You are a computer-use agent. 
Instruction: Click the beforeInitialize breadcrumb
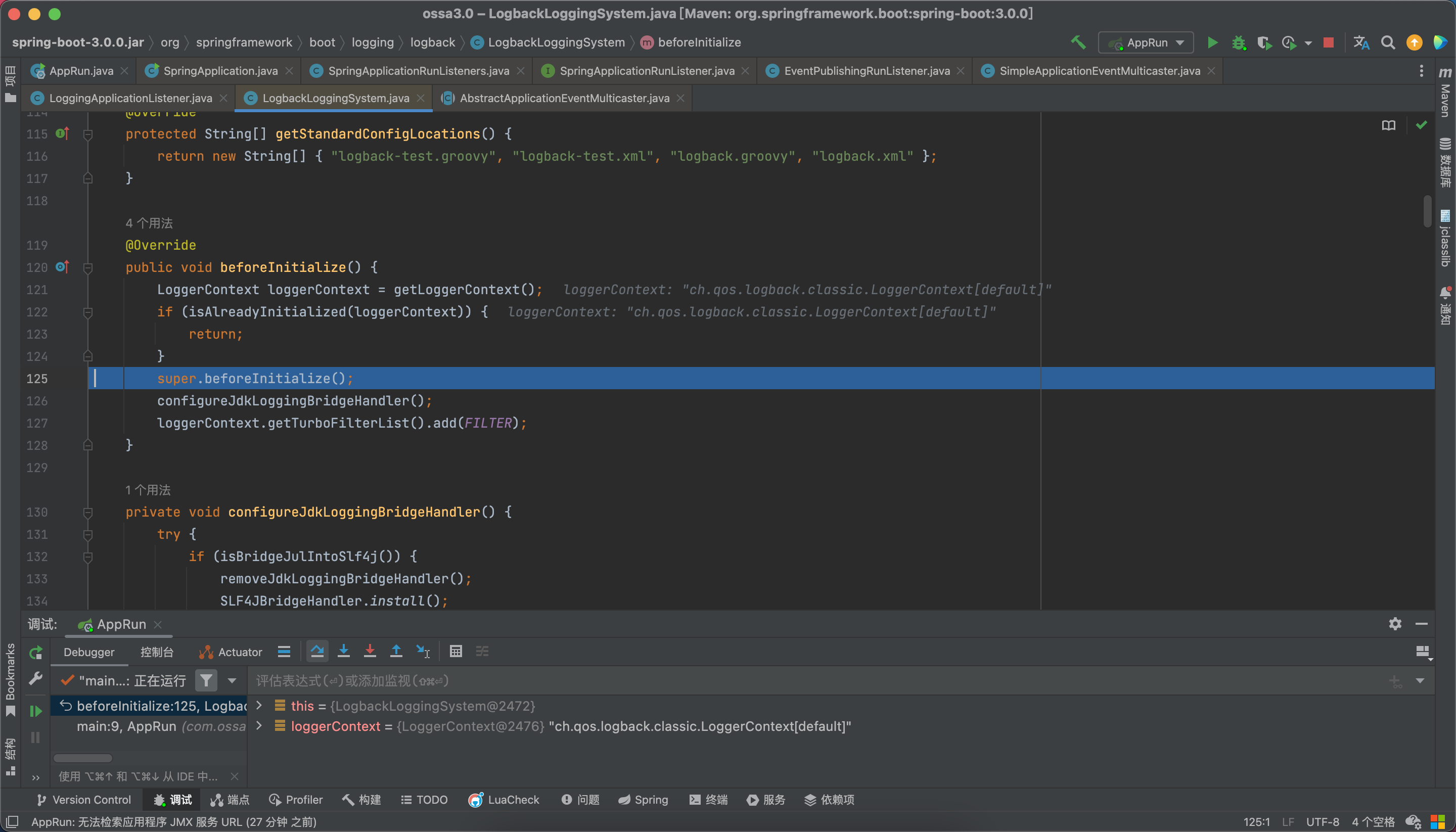[691, 43]
